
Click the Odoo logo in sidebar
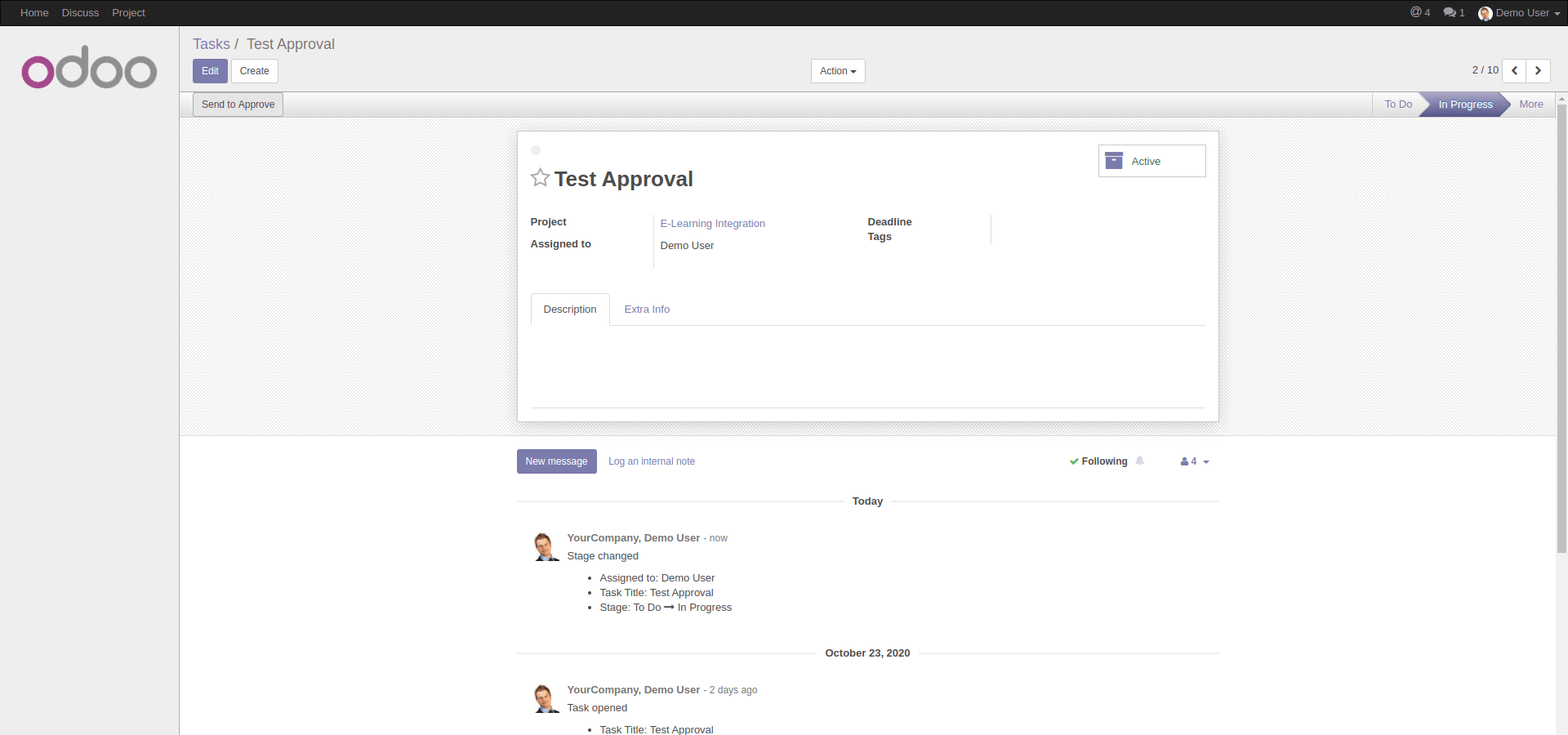point(89,68)
